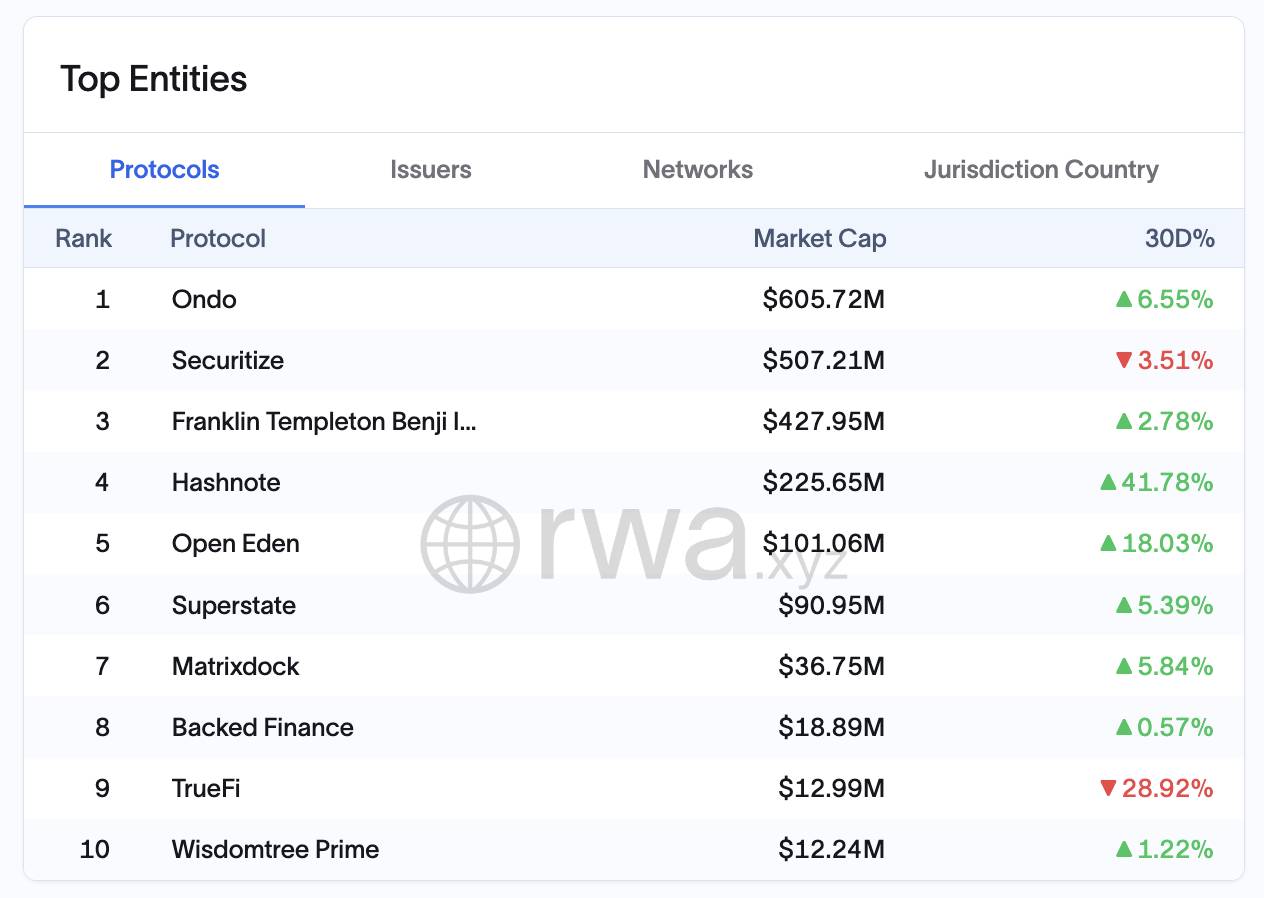Click Open Eden's 18.03% 30-day change
Screen dimensions: 1264x898
tap(1157, 543)
